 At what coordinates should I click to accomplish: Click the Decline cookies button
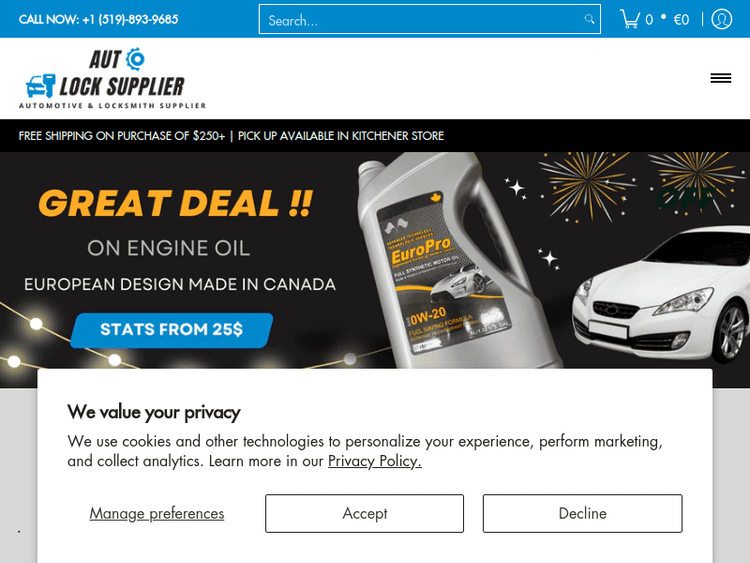click(x=583, y=513)
